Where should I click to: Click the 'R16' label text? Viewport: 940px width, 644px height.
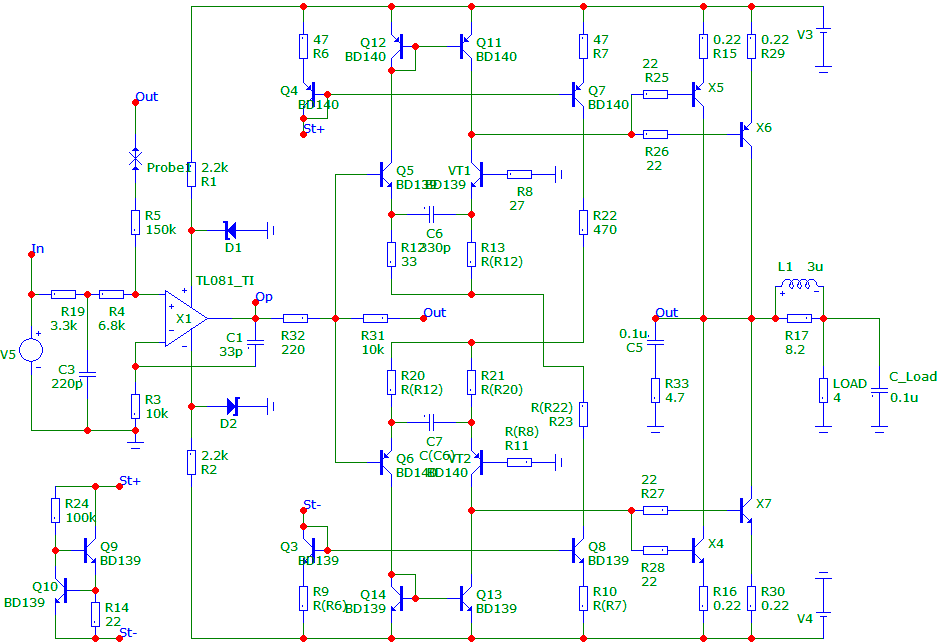725,591
